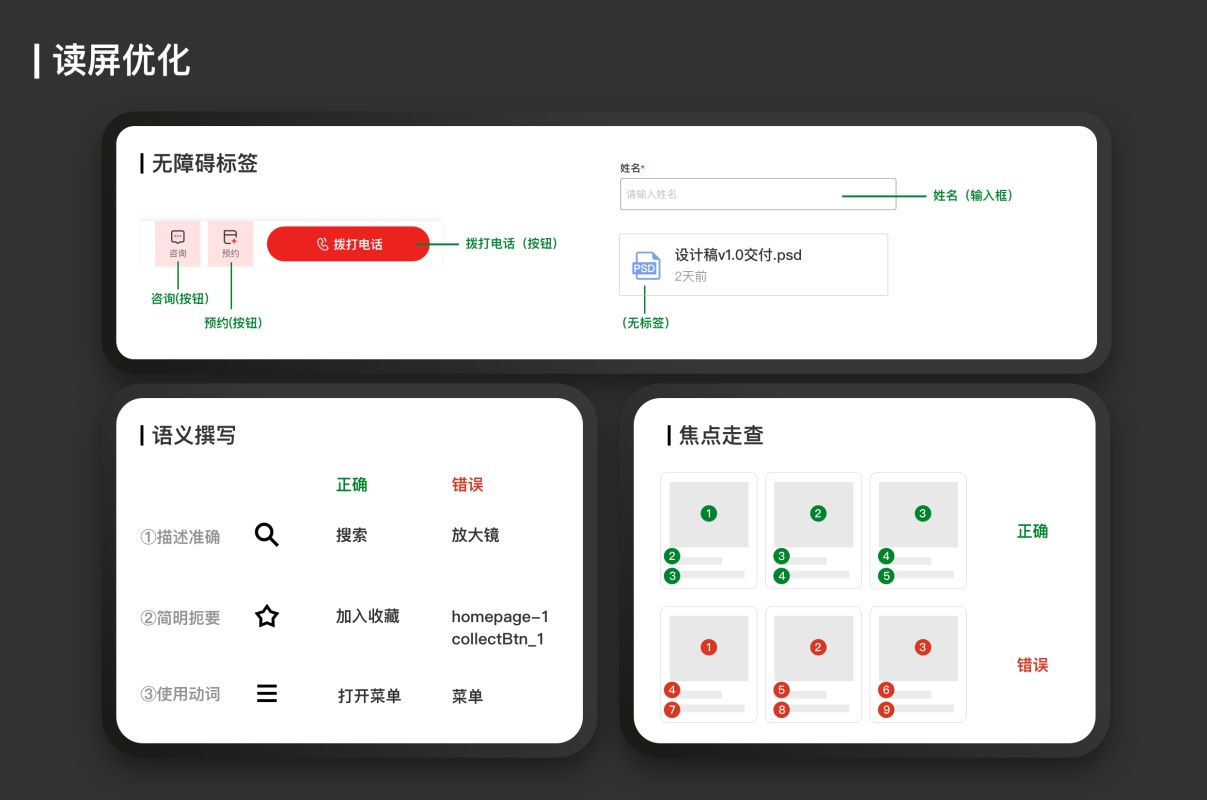Click the 姓名 input field

pyautogui.click(x=758, y=194)
